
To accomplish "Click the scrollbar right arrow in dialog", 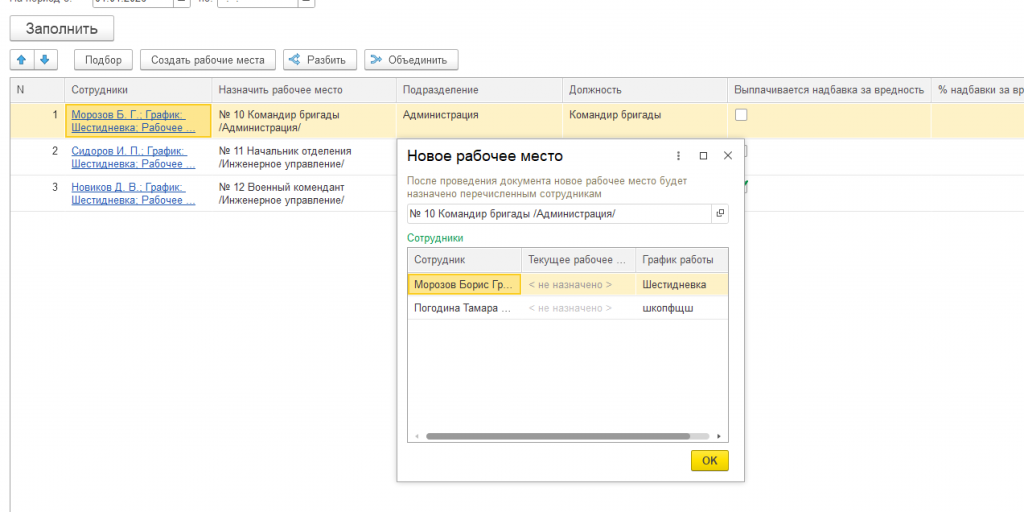I will (x=719, y=436).
